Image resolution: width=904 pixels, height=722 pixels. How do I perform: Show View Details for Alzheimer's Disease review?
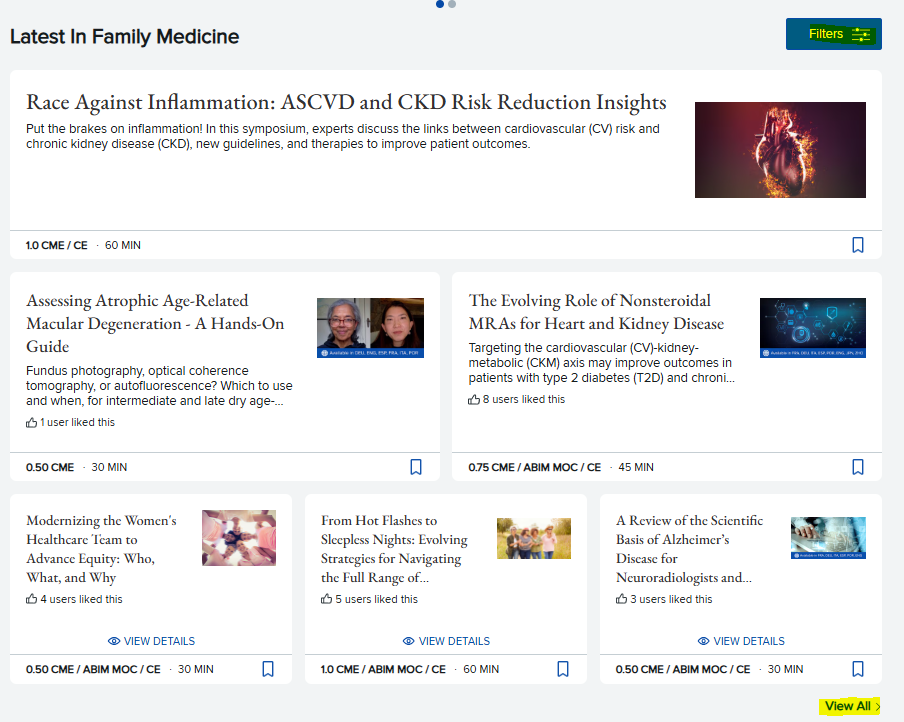point(741,641)
